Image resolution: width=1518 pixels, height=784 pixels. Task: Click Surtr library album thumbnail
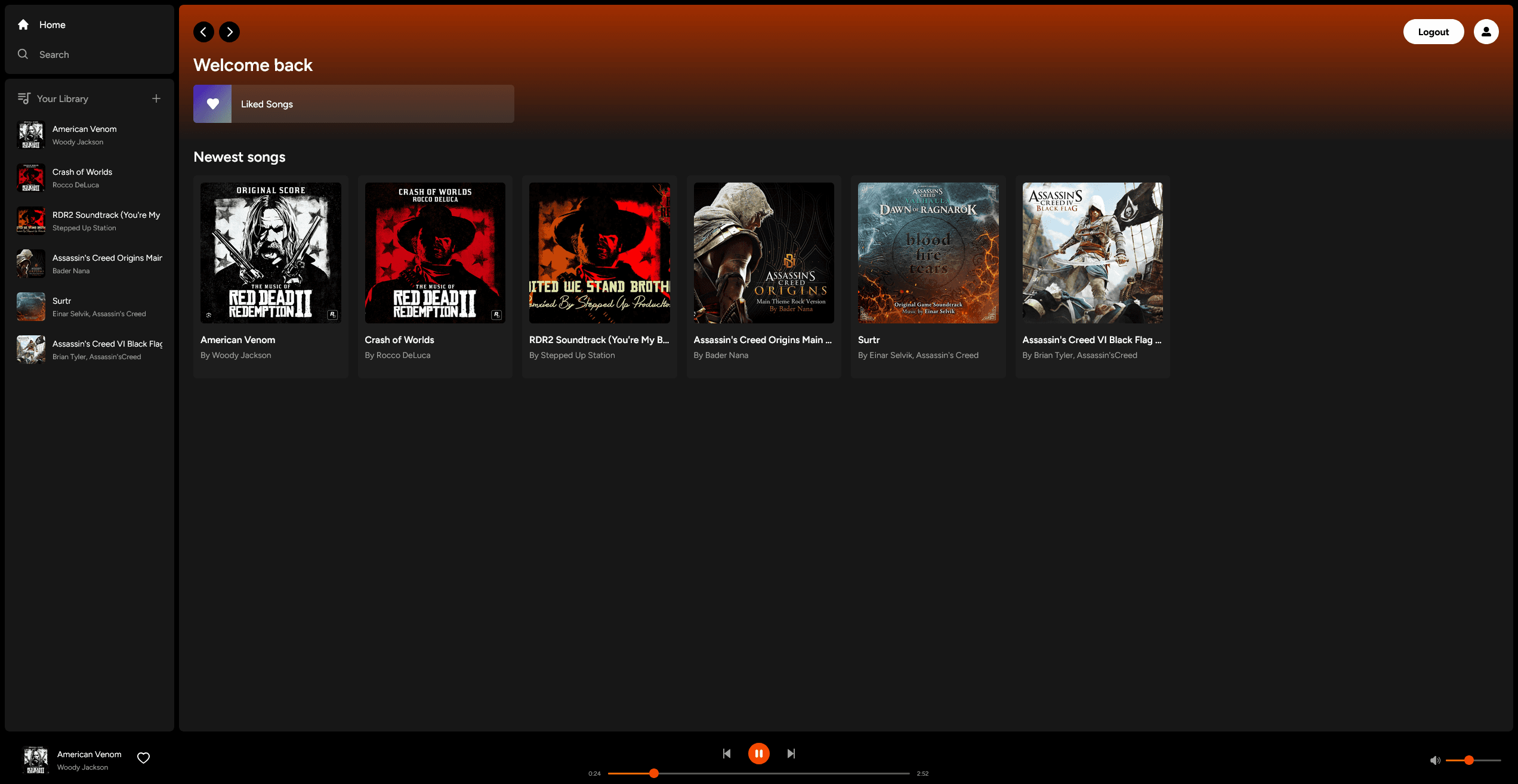(31, 307)
